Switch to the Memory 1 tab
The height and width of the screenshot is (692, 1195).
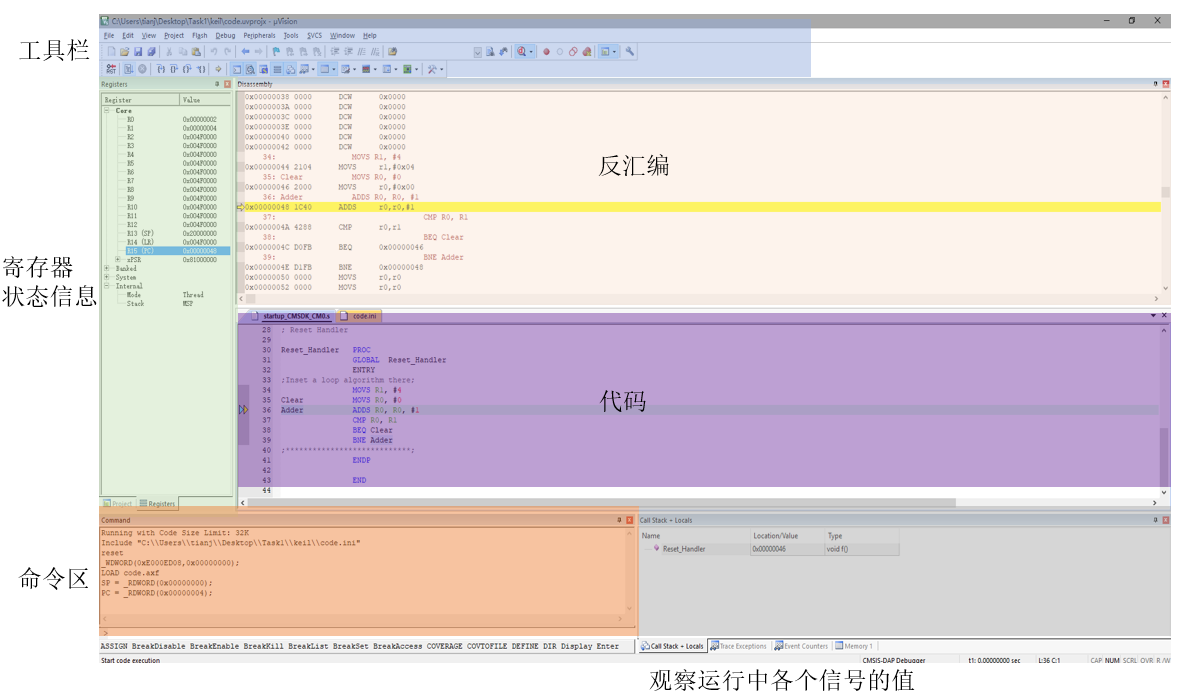click(854, 646)
